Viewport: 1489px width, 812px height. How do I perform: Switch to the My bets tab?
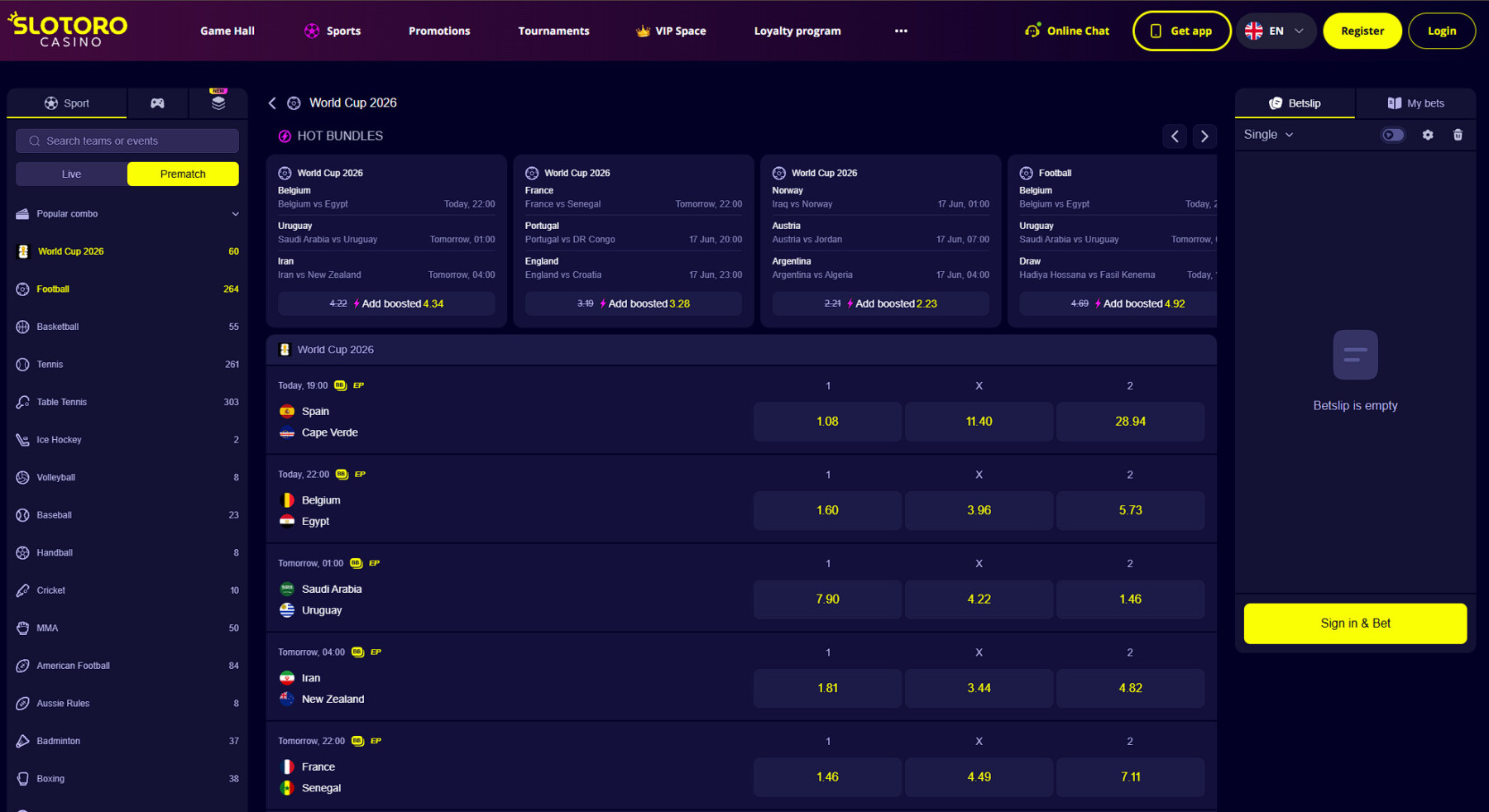tap(1415, 103)
